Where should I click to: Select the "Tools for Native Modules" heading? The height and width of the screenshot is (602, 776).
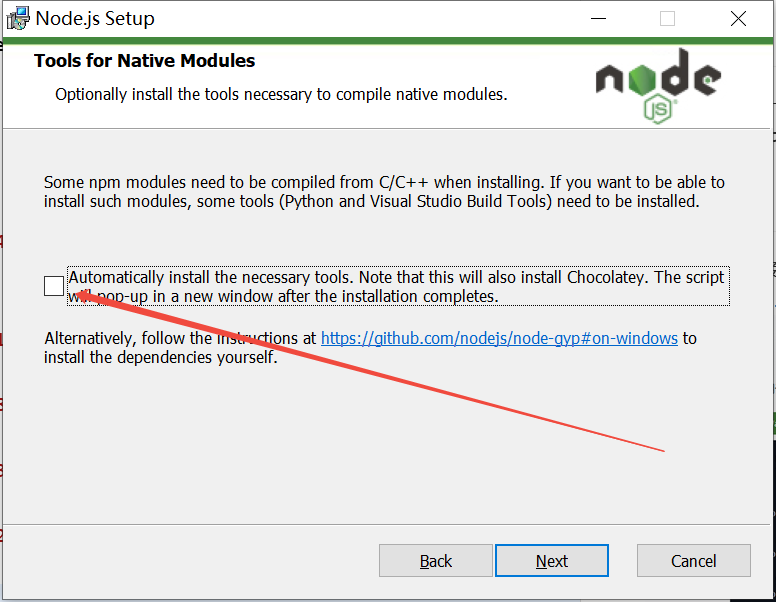145,61
